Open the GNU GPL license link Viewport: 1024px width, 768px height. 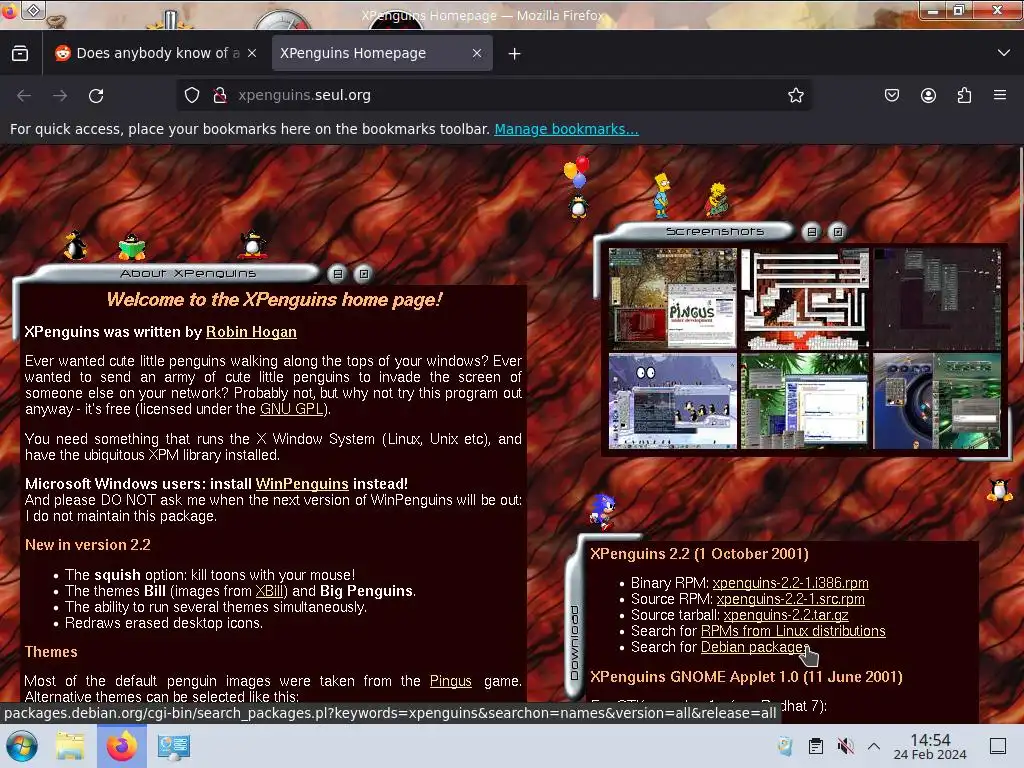pos(292,409)
